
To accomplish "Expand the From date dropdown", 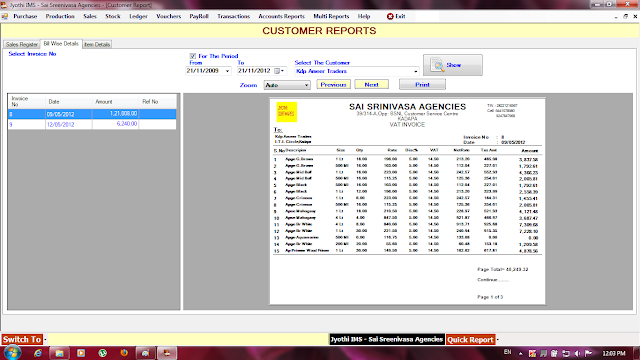I will point(227,71).
